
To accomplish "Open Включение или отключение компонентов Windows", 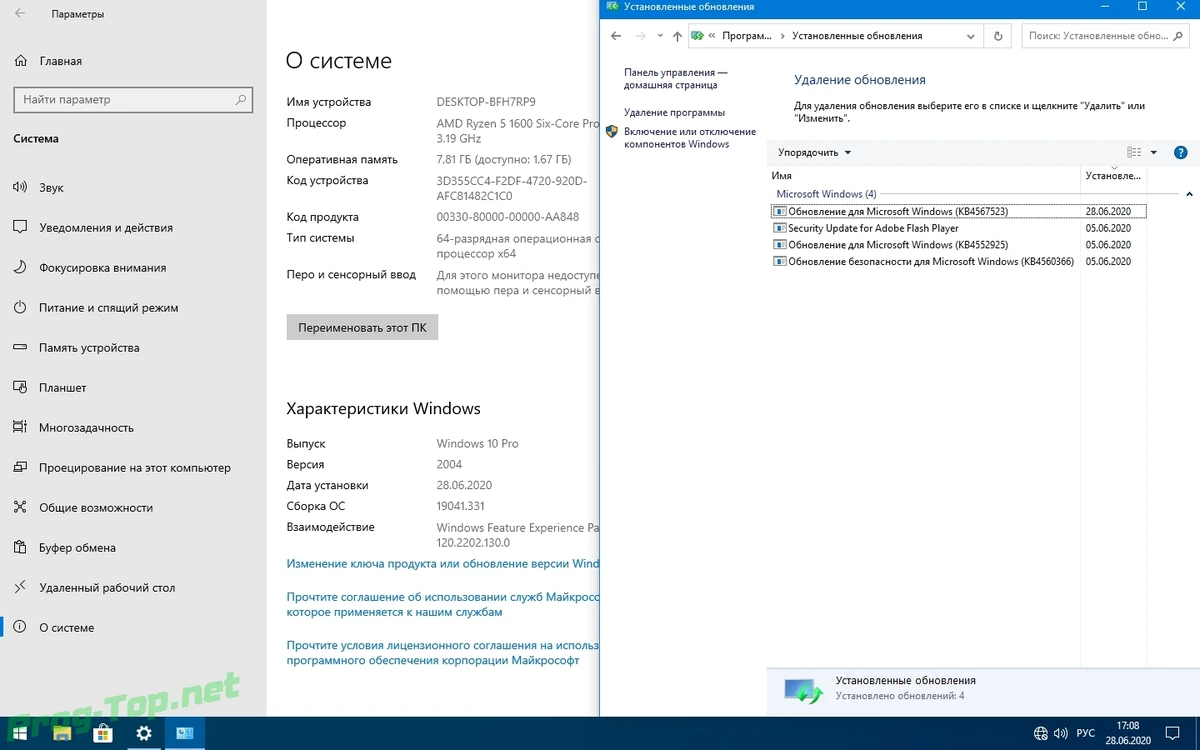I will coord(690,138).
